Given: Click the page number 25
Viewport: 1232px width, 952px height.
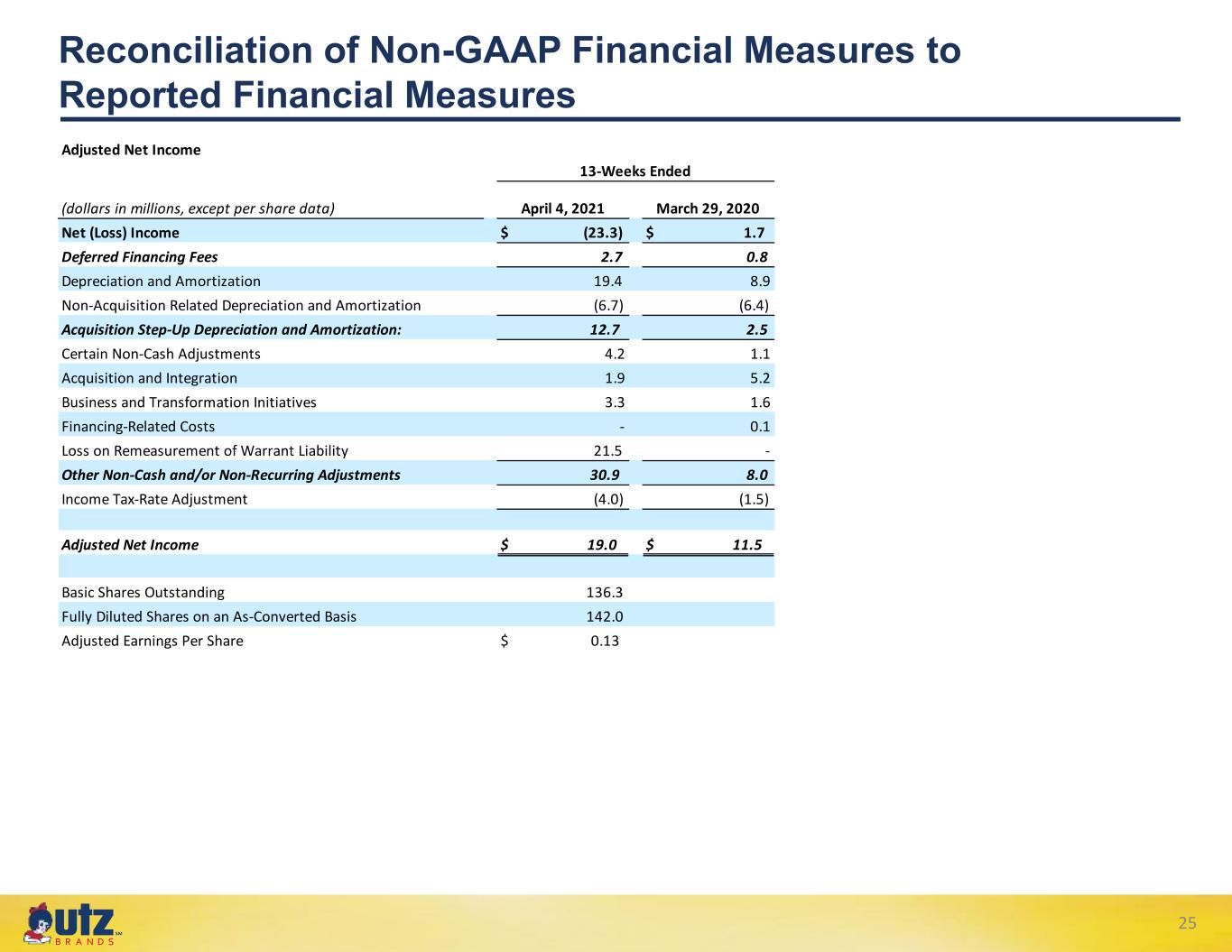Looking at the screenshot, I should coord(1187,922).
